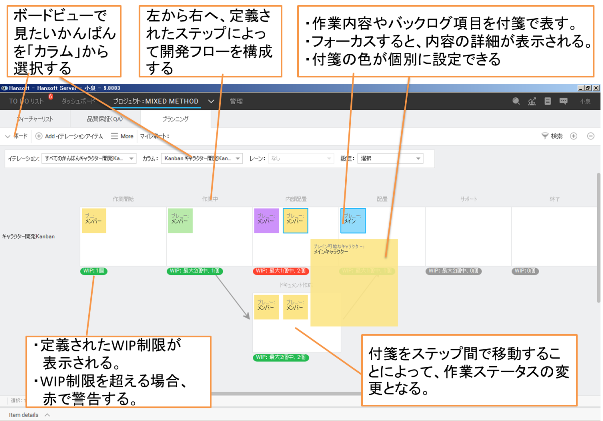
Task: Click the large expanded yellow sticky detail
Action: point(354,283)
